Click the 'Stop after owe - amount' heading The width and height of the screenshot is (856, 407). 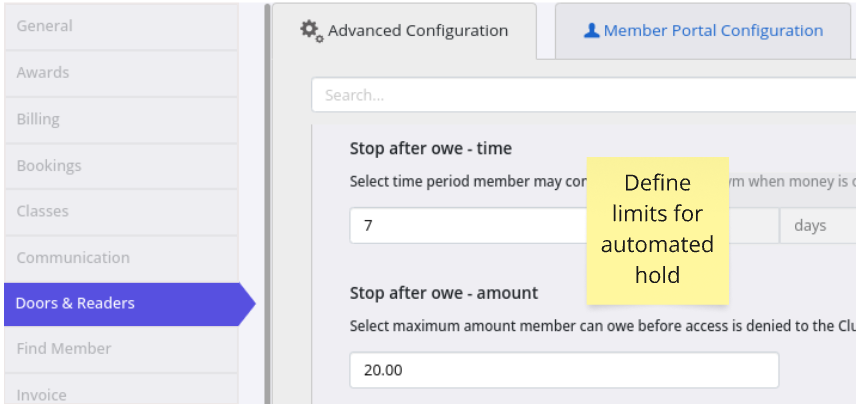click(444, 294)
